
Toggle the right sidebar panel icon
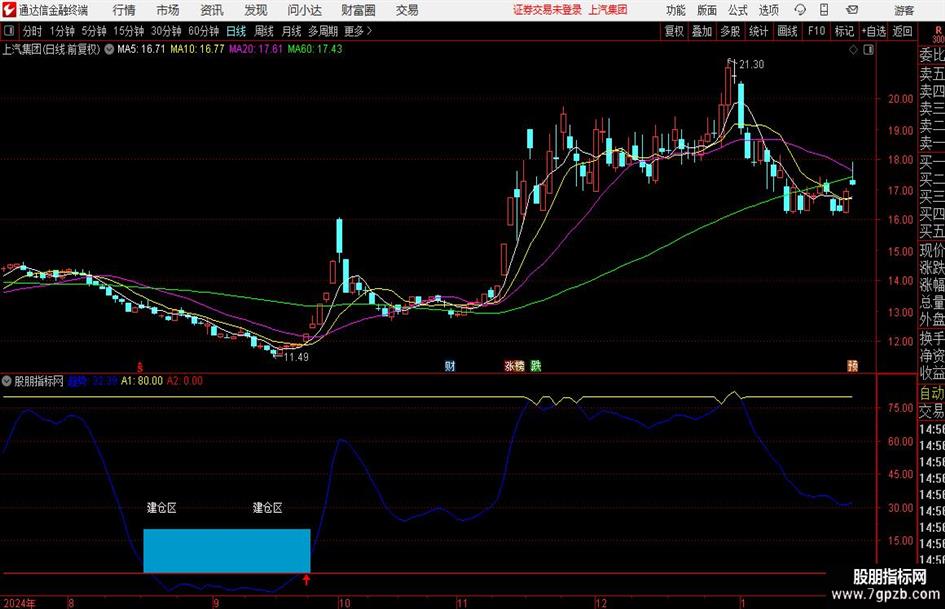[868, 50]
